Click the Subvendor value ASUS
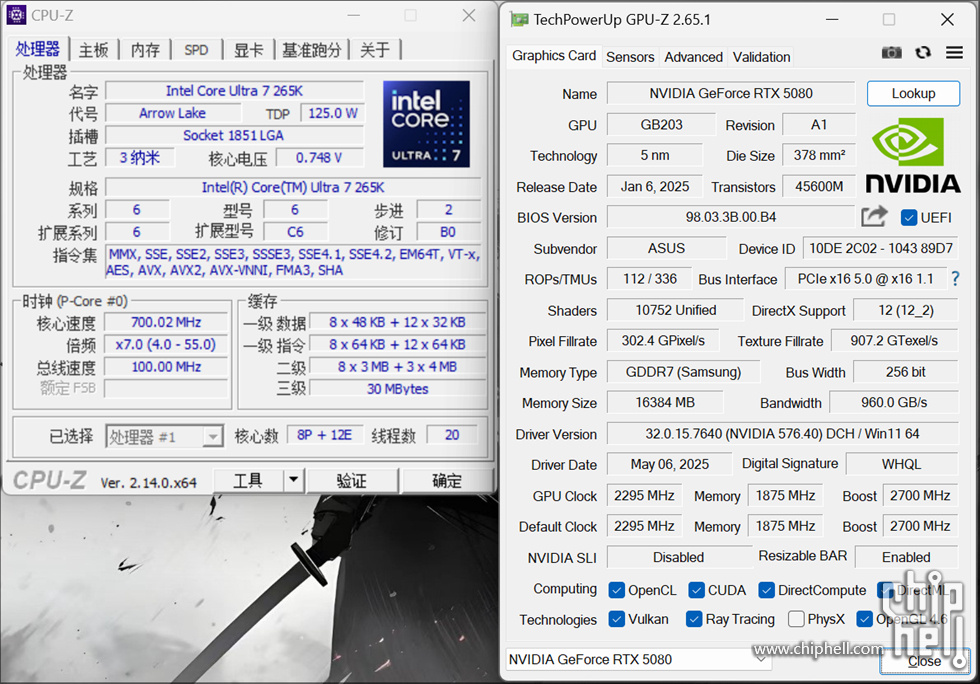980x684 pixels. point(666,248)
